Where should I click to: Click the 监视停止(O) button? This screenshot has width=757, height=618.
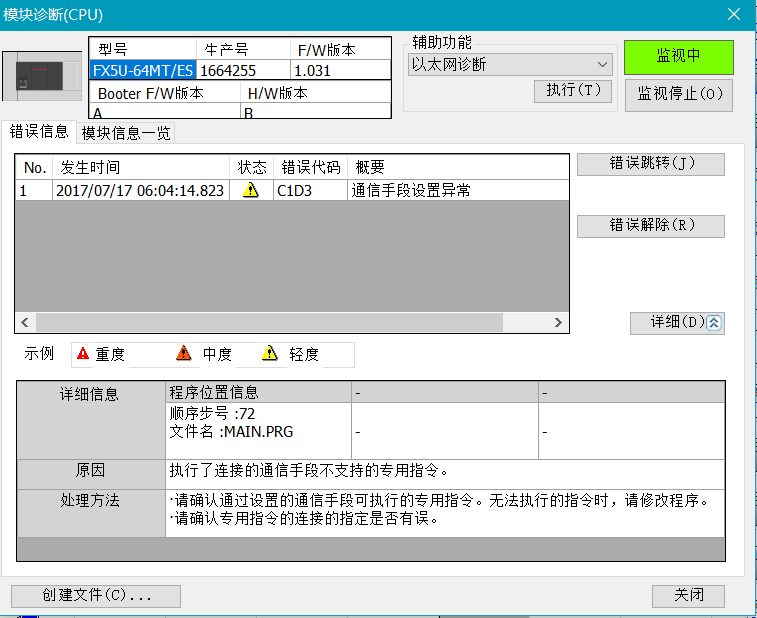click(x=678, y=95)
